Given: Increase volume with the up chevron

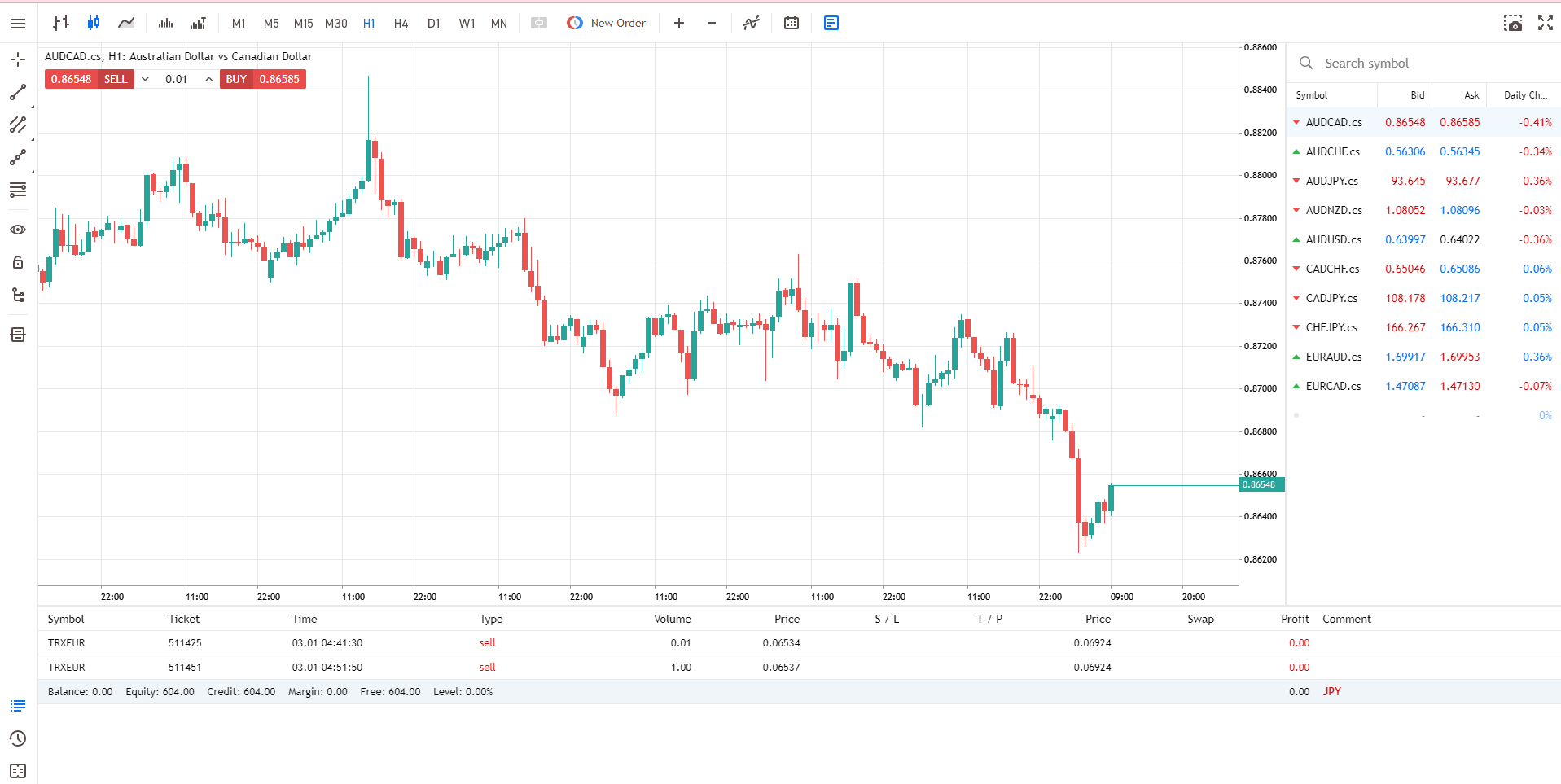Looking at the screenshot, I should (x=209, y=79).
